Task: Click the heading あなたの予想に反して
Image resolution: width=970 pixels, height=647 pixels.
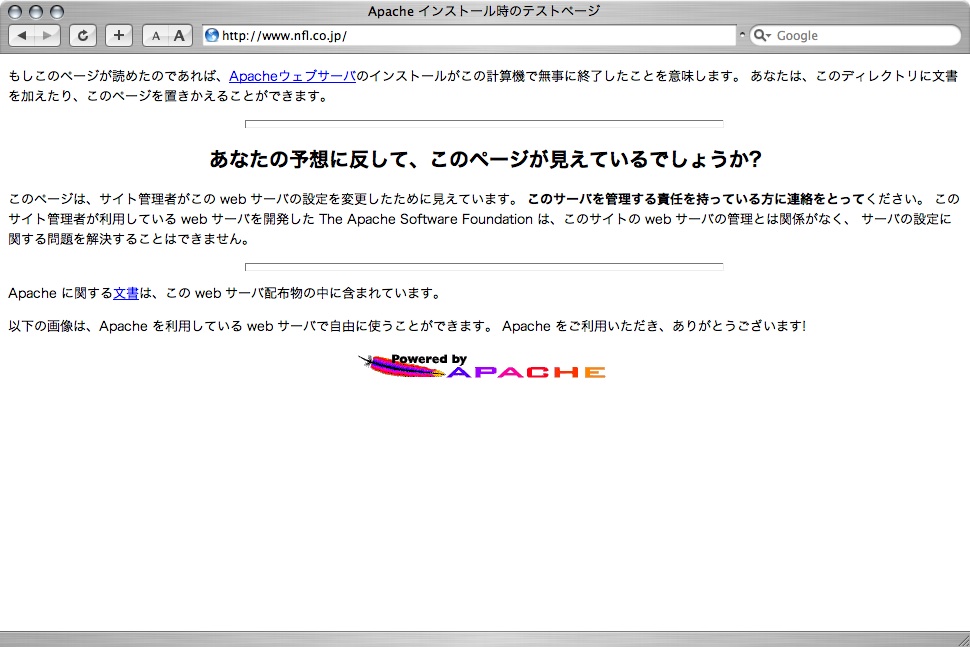Action: (485, 160)
